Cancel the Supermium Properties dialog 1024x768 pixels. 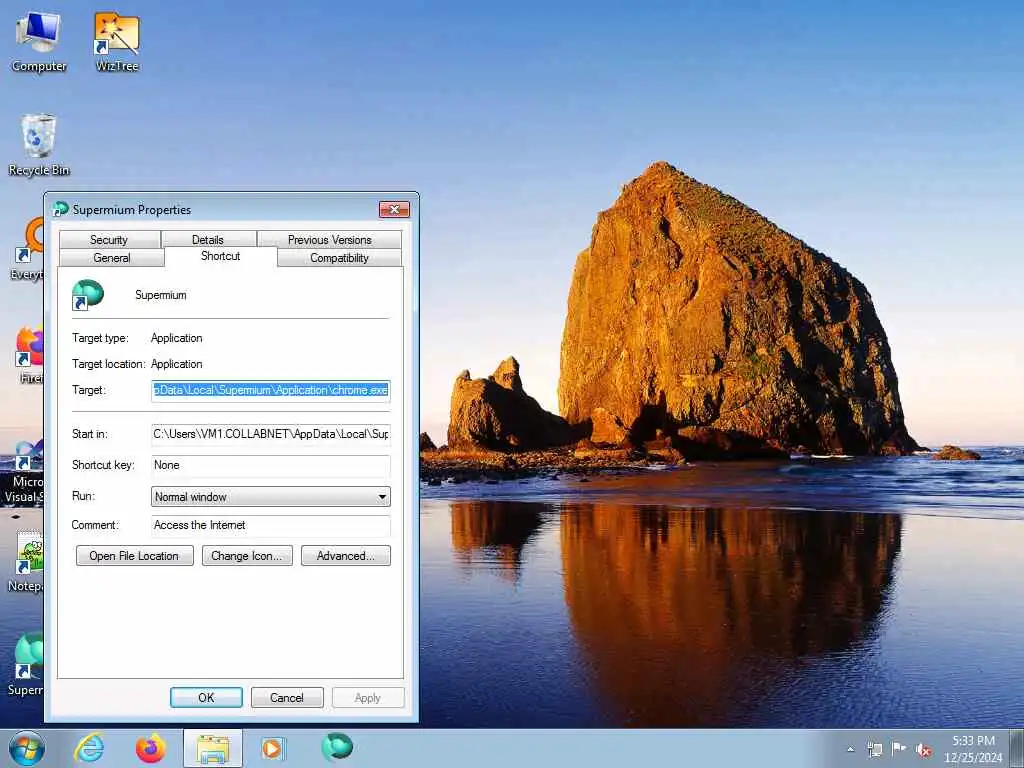coord(287,697)
